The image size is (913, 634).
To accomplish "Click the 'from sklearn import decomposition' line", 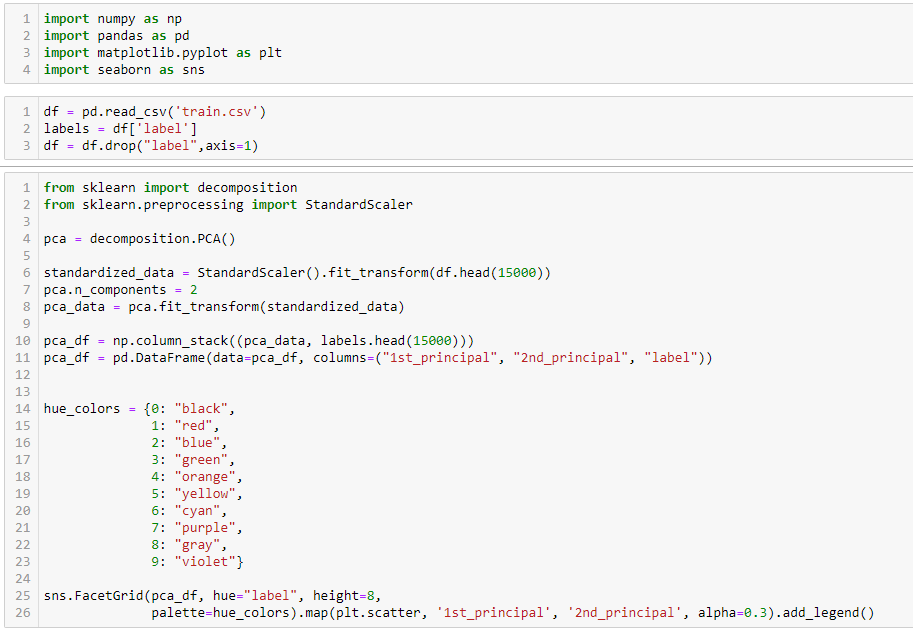I will 170,188.
